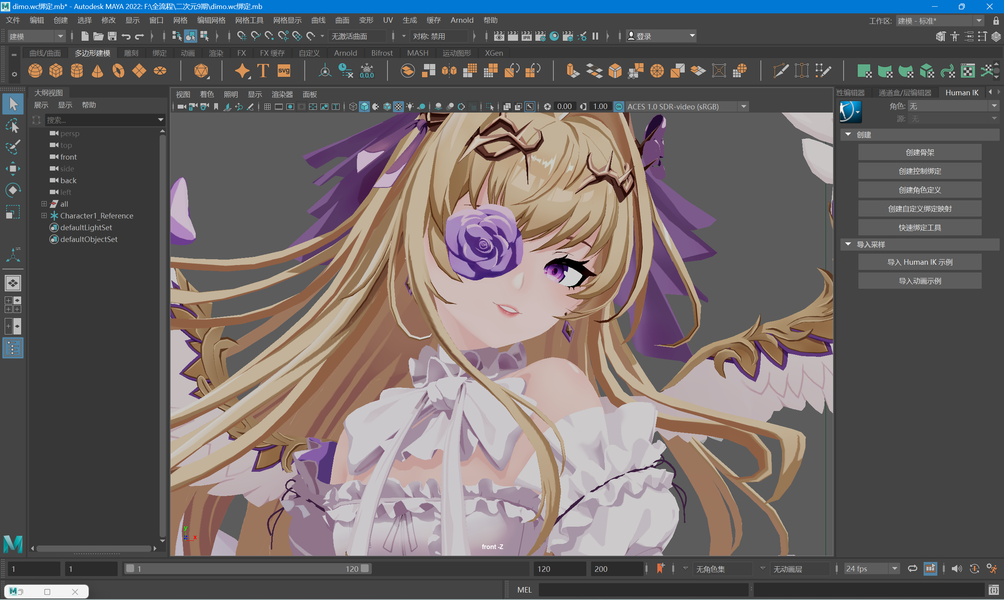Open the 工作区 workspace dropdown

click(939, 20)
